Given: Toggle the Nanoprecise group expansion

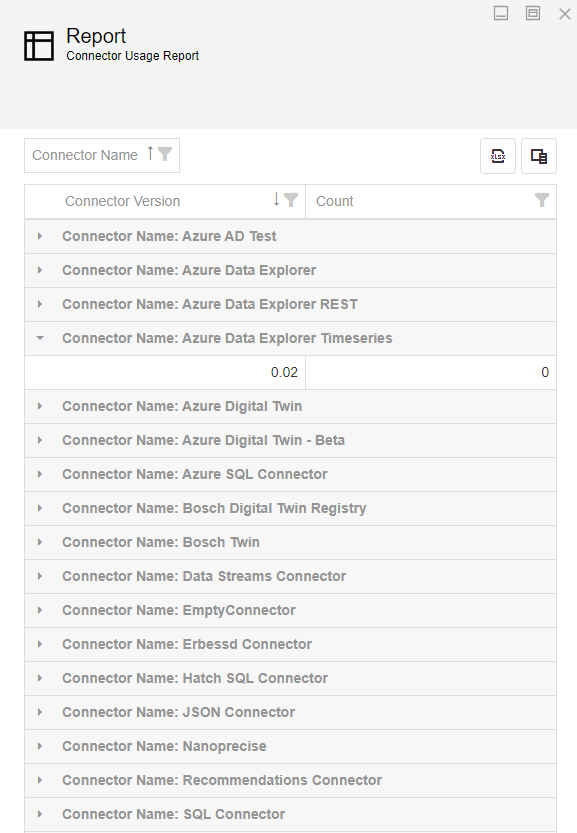Looking at the screenshot, I should coord(39,746).
